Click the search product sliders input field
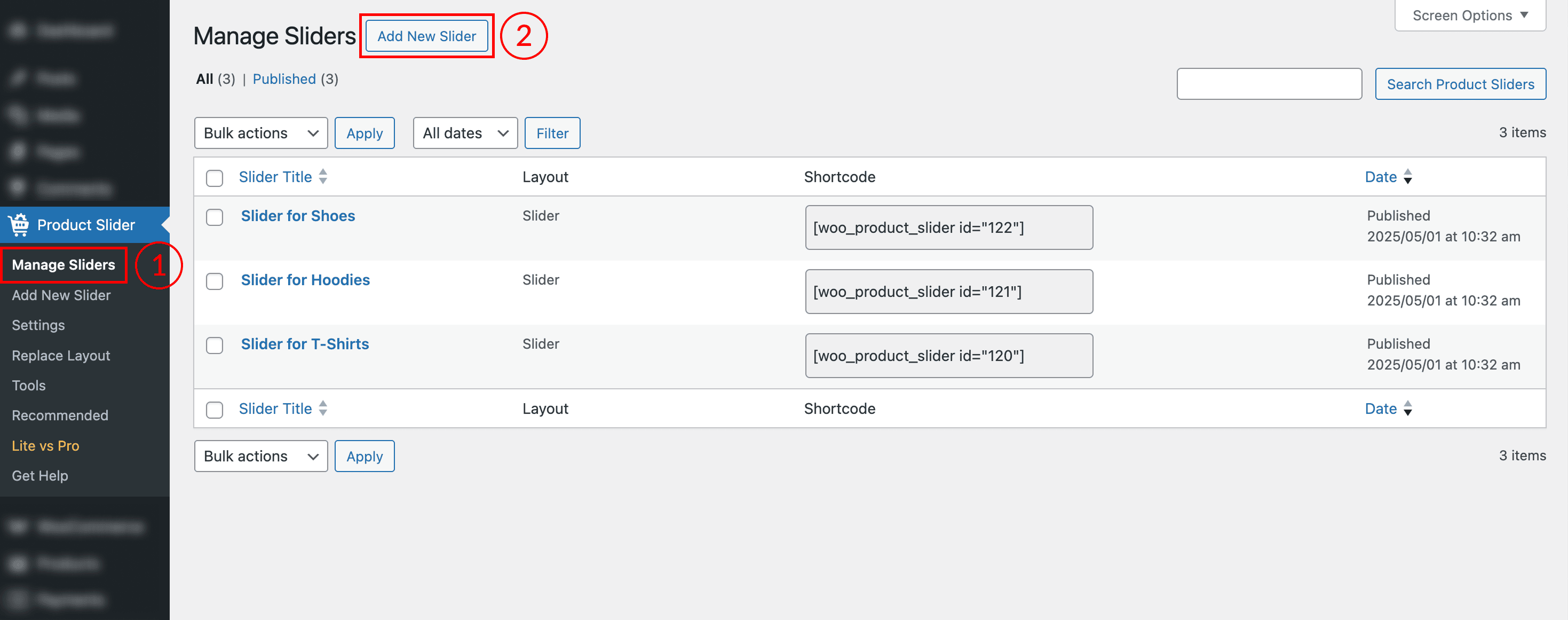The height and width of the screenshot is (620, 1568). pyautogui.click(x=1269, y=84)
